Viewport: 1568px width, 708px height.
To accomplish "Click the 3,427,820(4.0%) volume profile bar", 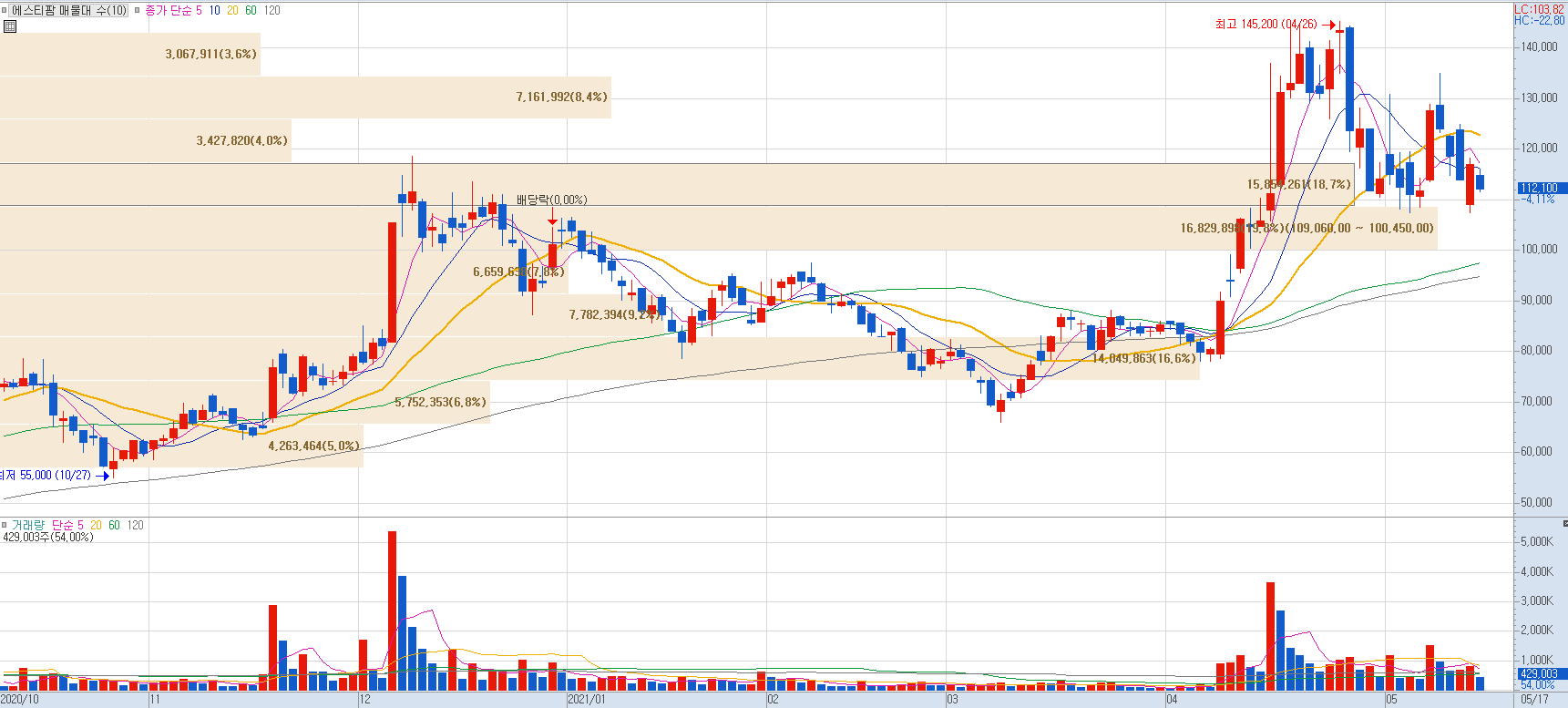I will point(146,140).
